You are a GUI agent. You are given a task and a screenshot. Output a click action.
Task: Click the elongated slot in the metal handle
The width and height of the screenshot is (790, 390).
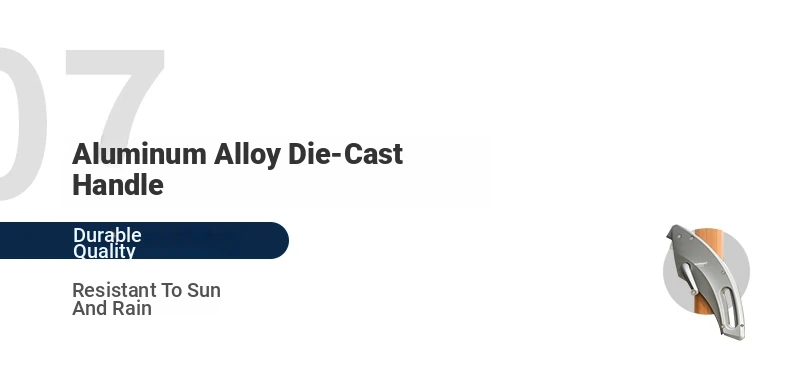[728, 306]
